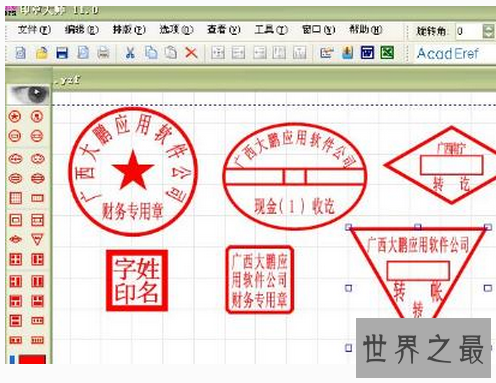The height and width of the screenshot is (383, 496).
Task: Select the three-character square seal template
Action: [37, 259]
